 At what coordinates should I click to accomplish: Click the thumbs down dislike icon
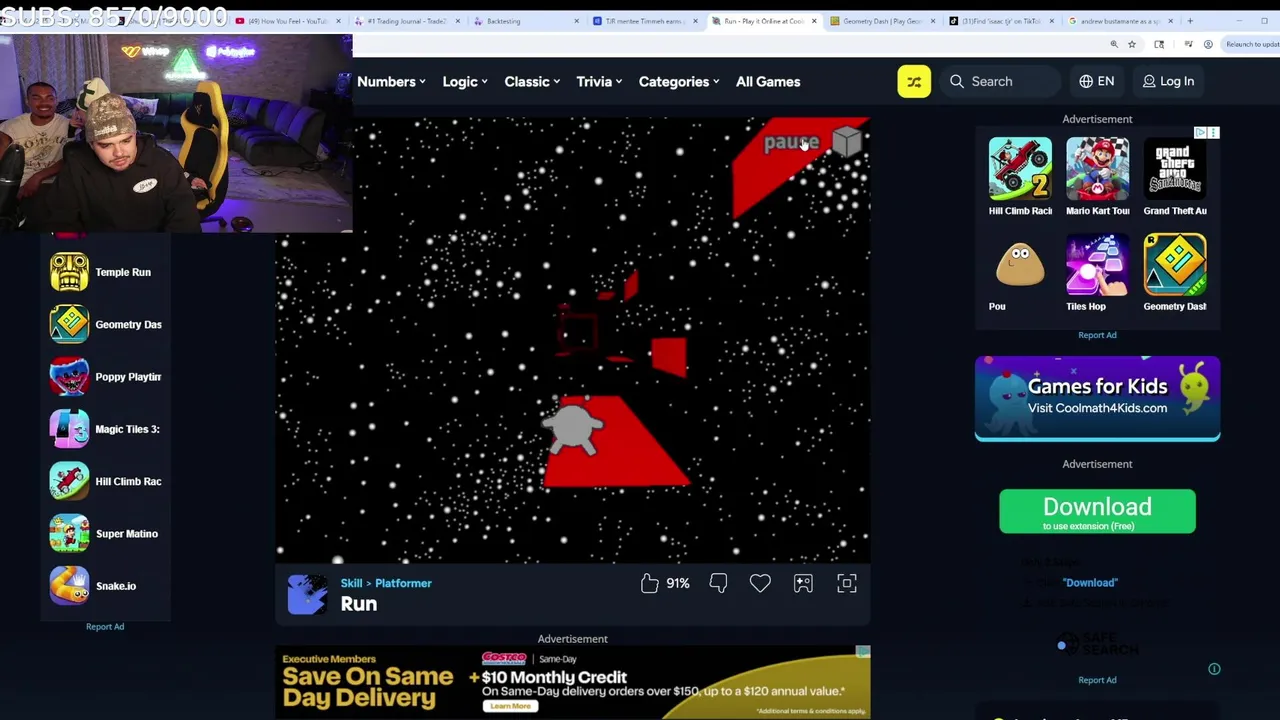coord(718,583)
